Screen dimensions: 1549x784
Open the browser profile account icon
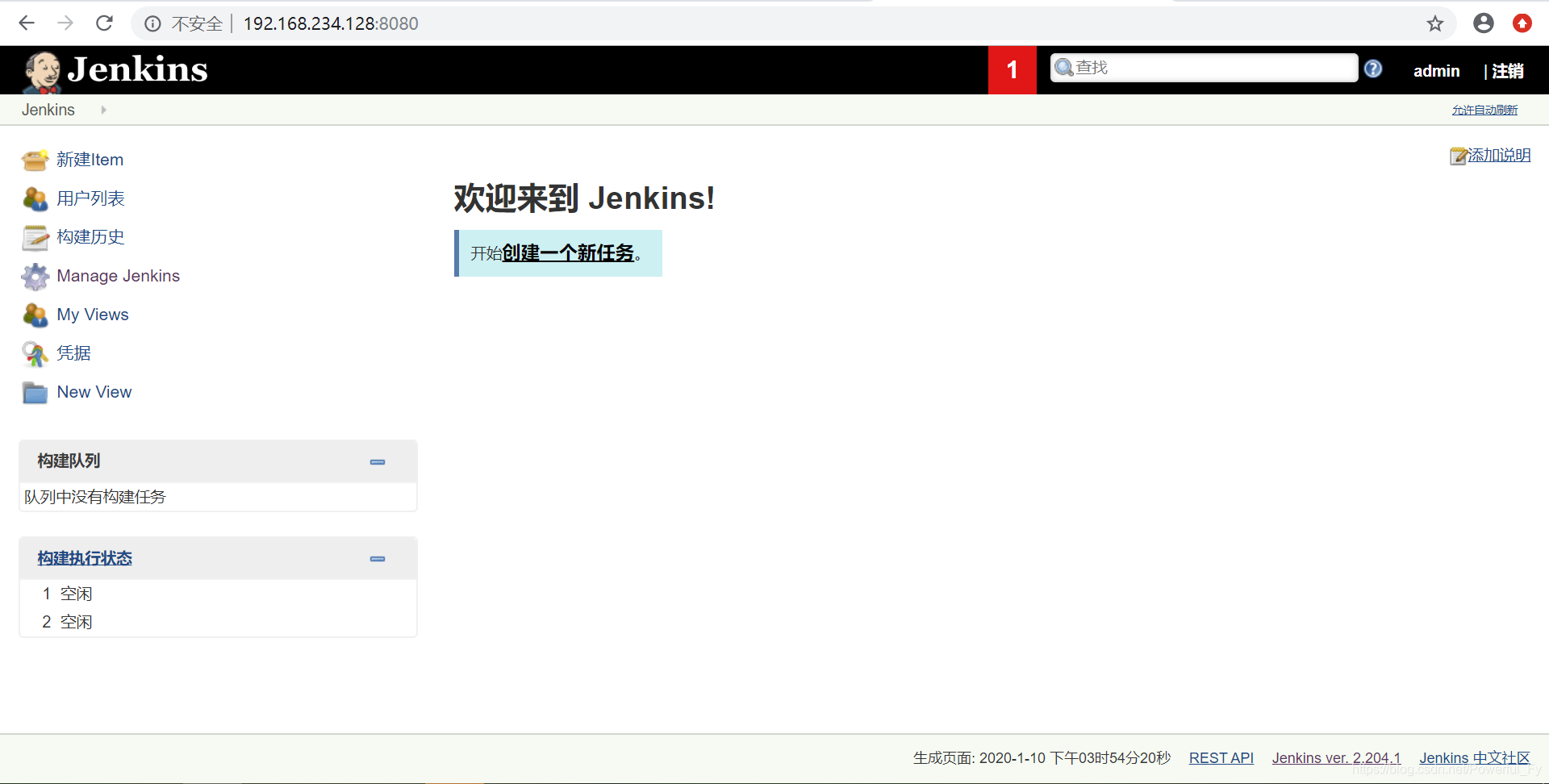point(1483,23)
